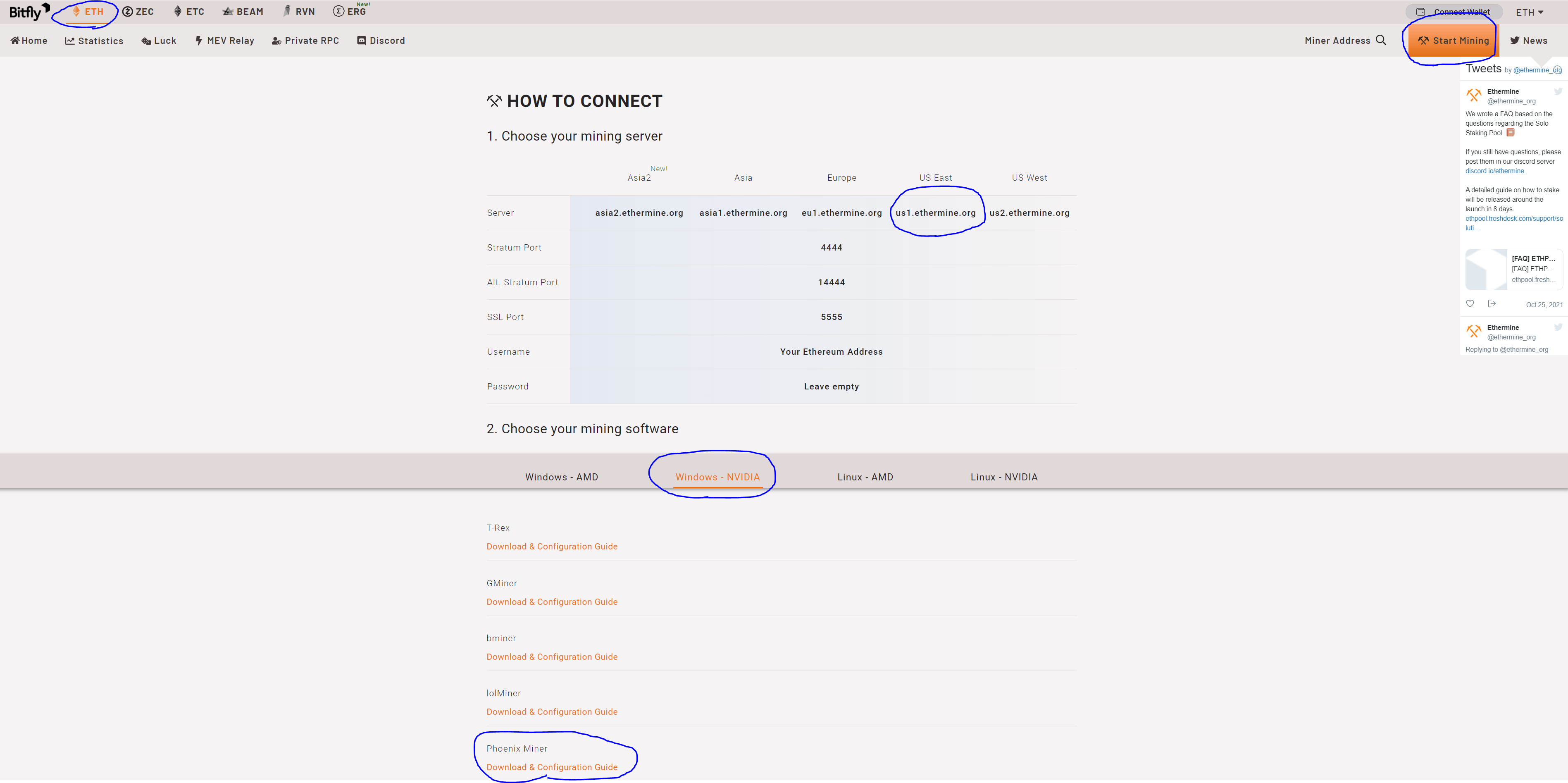Open the Luck page
The image size is (1568, 783).
pyautogui.click(x=159, y=41)
